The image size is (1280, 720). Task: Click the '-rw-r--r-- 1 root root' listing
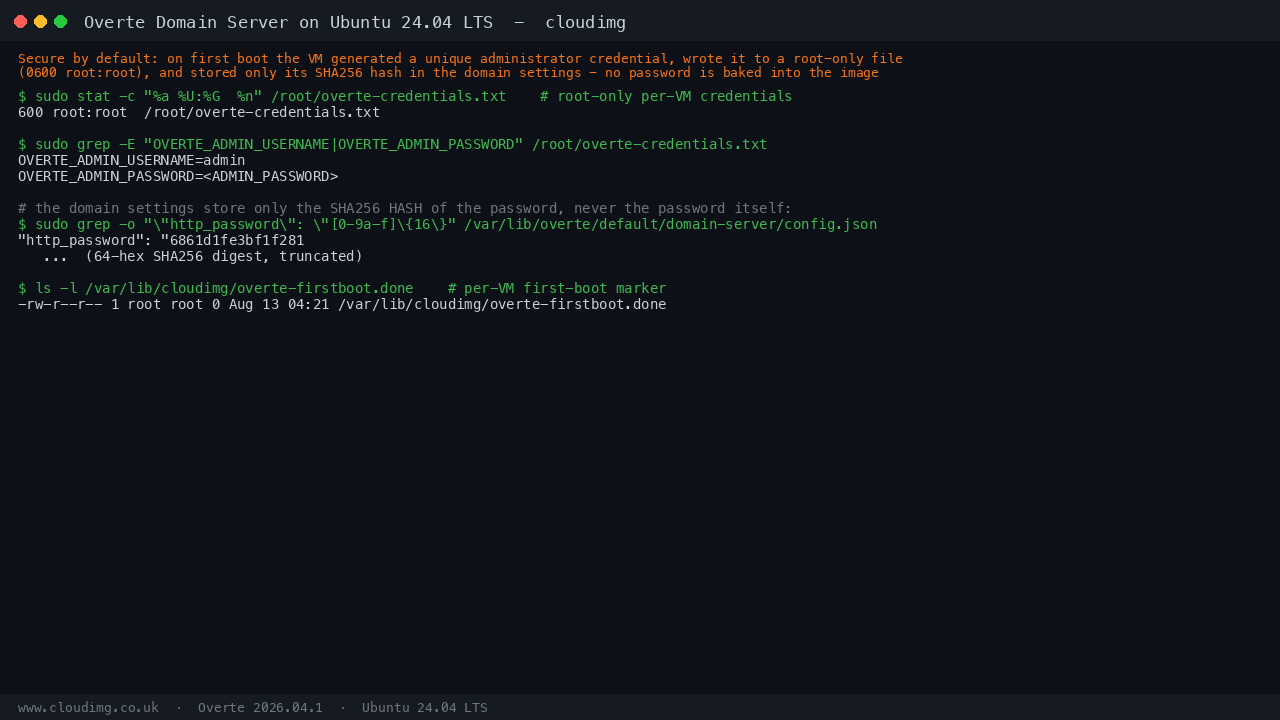point(342,304)
